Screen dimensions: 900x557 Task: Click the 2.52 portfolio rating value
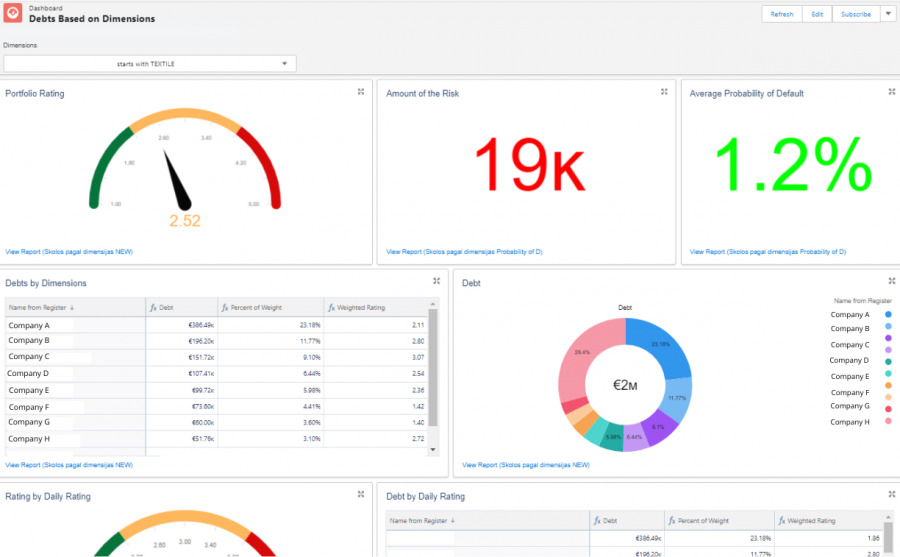pos(185,221)
